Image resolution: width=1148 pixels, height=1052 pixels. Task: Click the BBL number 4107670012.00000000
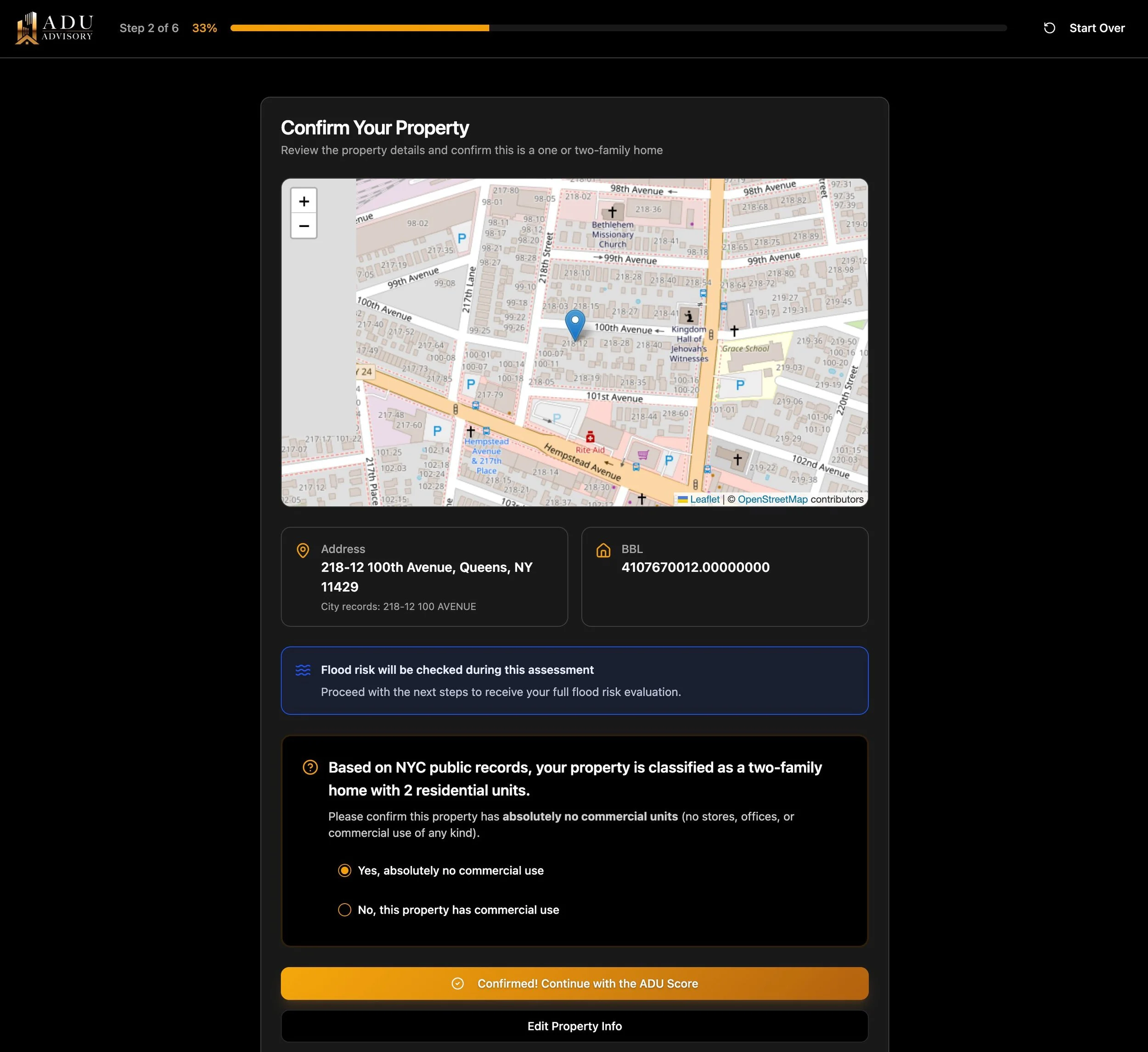(x=695, y=567)
